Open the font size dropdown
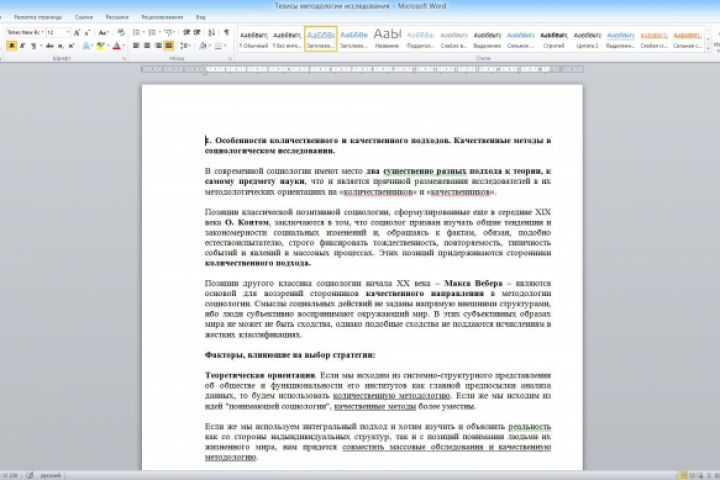This screenshot has width=720, height=480. (68, 33)
